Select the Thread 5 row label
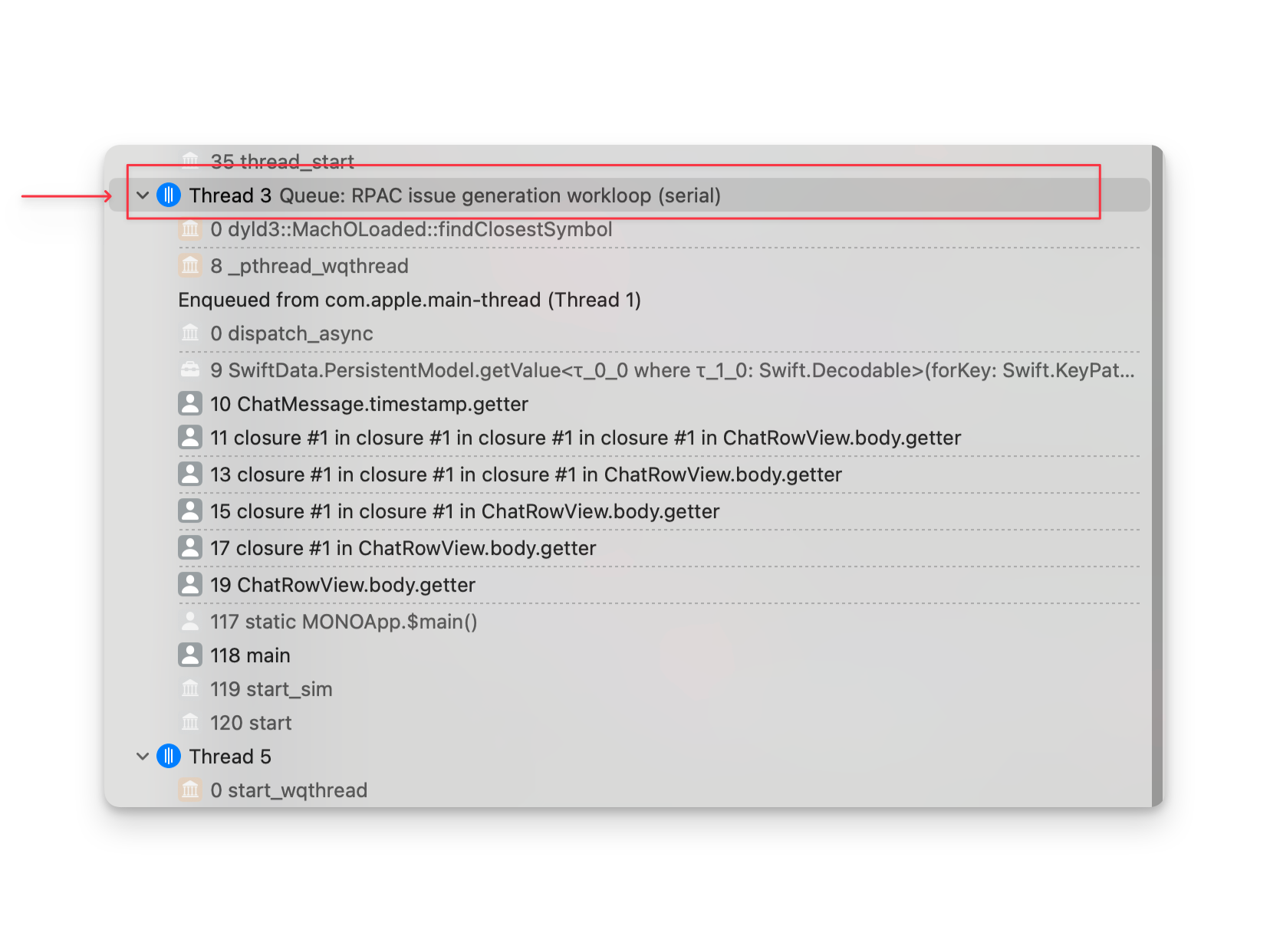 click(230, 757)
